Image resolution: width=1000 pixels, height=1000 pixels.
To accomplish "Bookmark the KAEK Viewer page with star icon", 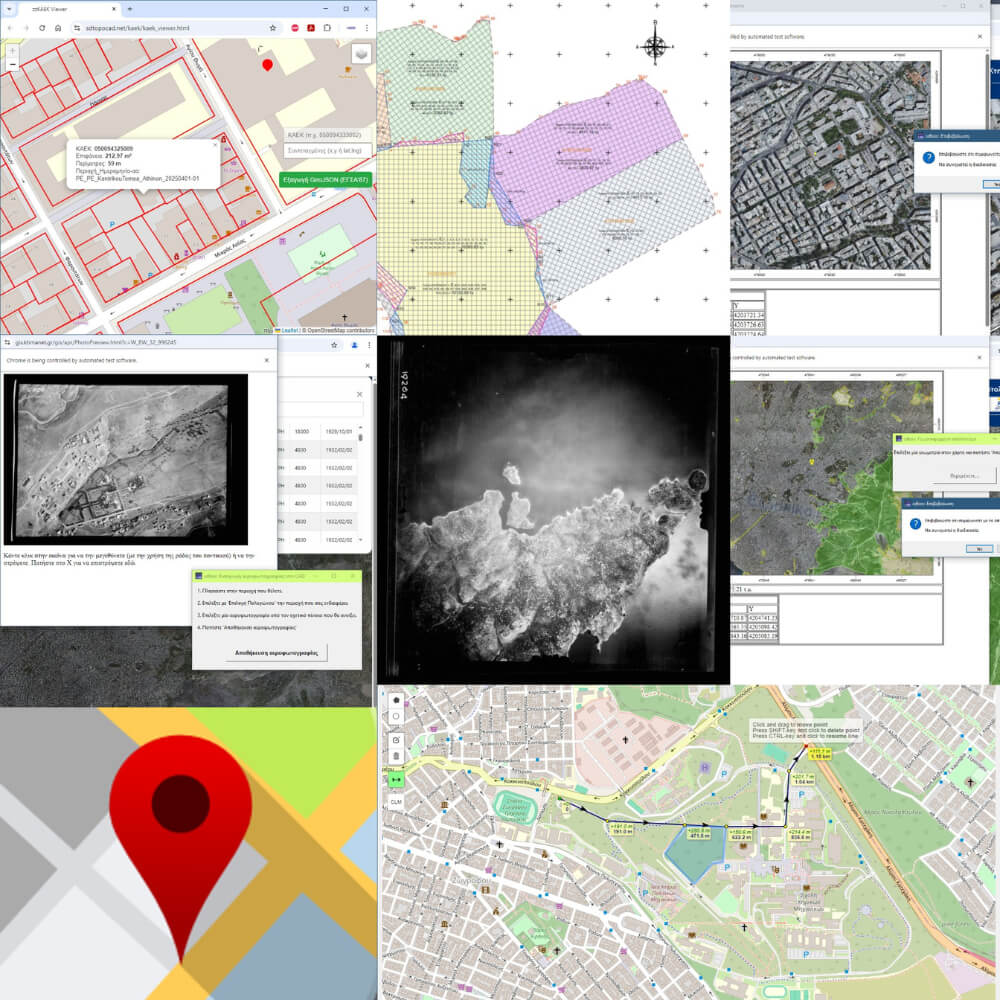I will tap(273, 28).
